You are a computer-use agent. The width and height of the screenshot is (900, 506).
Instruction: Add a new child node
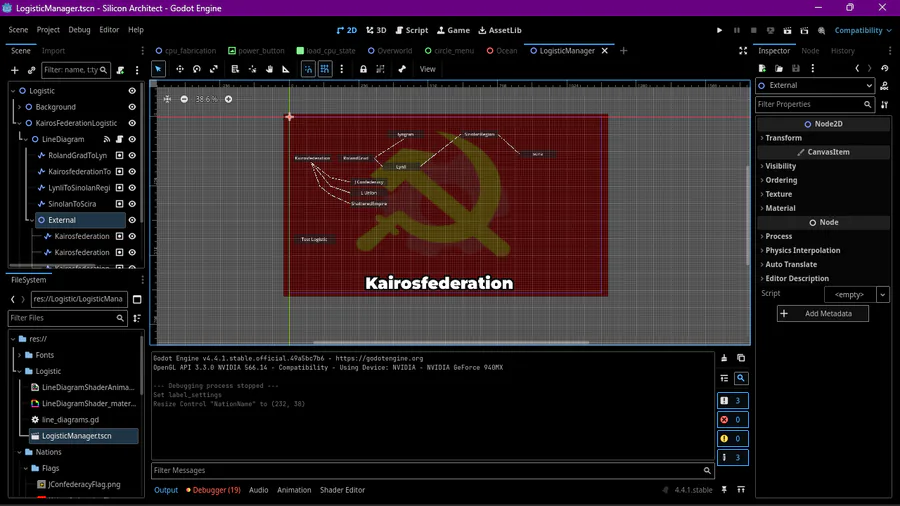[x=15, y=70]
